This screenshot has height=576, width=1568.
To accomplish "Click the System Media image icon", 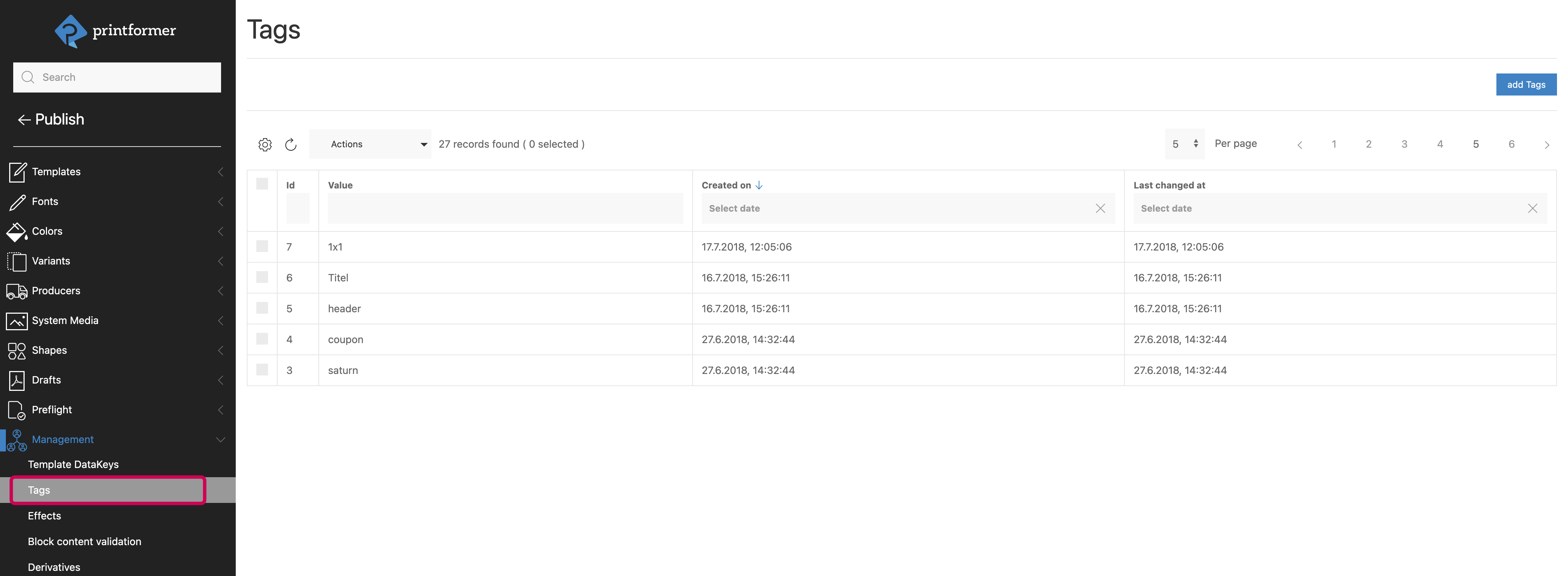I will tap(17, 321).
